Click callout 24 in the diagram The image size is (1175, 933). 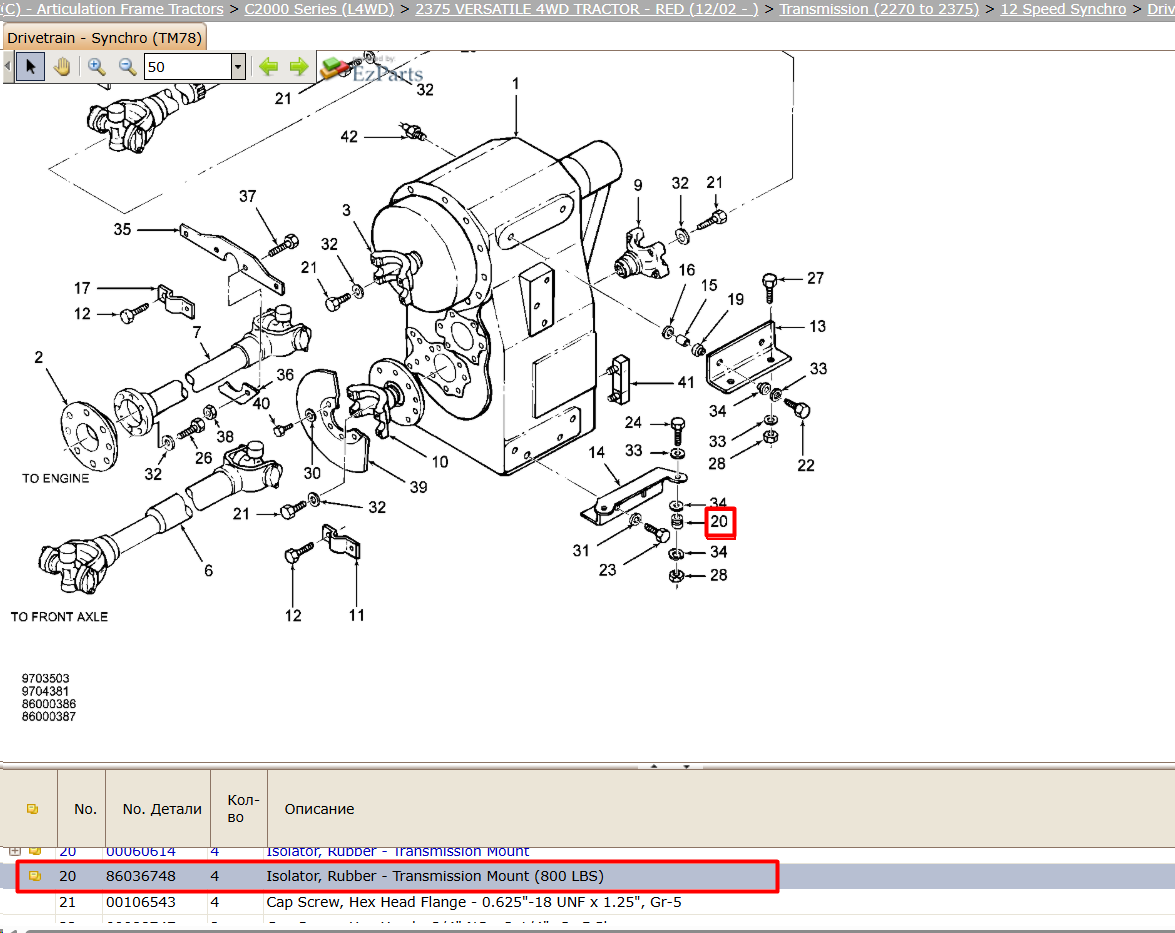click(633, 423)
